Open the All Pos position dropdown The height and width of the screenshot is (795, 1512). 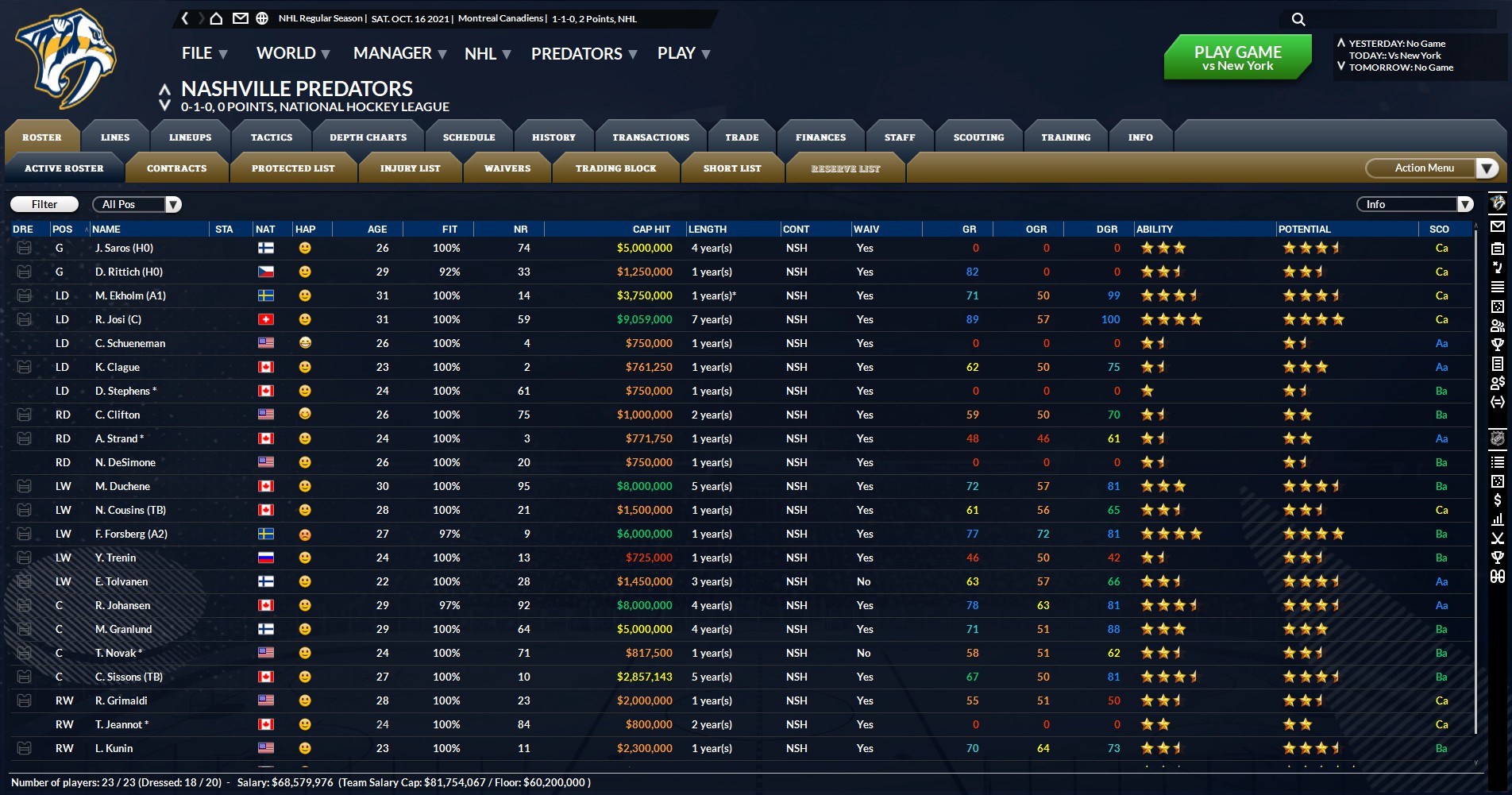[x=137, y=205]
